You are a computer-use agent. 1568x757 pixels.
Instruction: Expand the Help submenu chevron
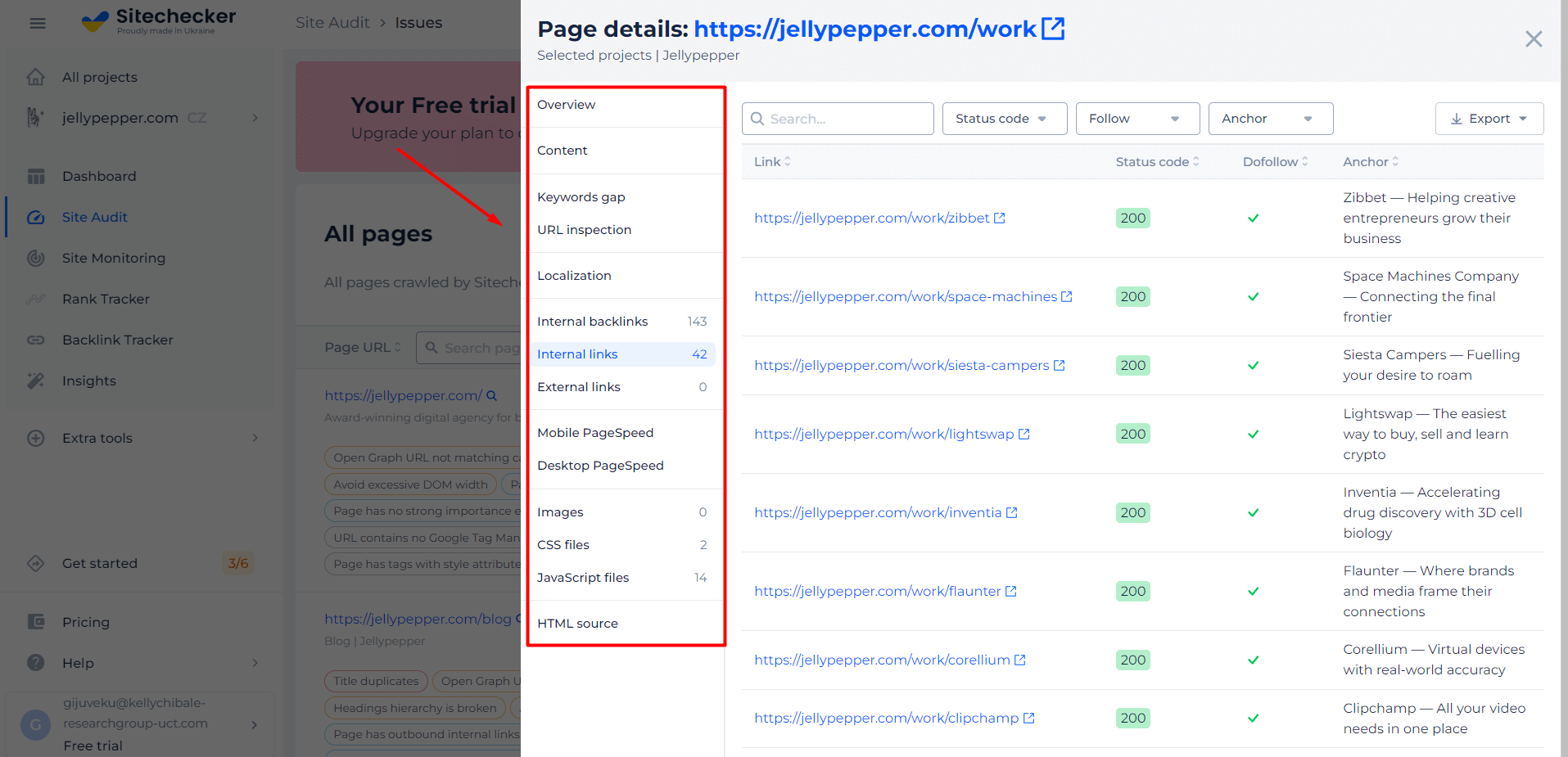pos(255,663)
